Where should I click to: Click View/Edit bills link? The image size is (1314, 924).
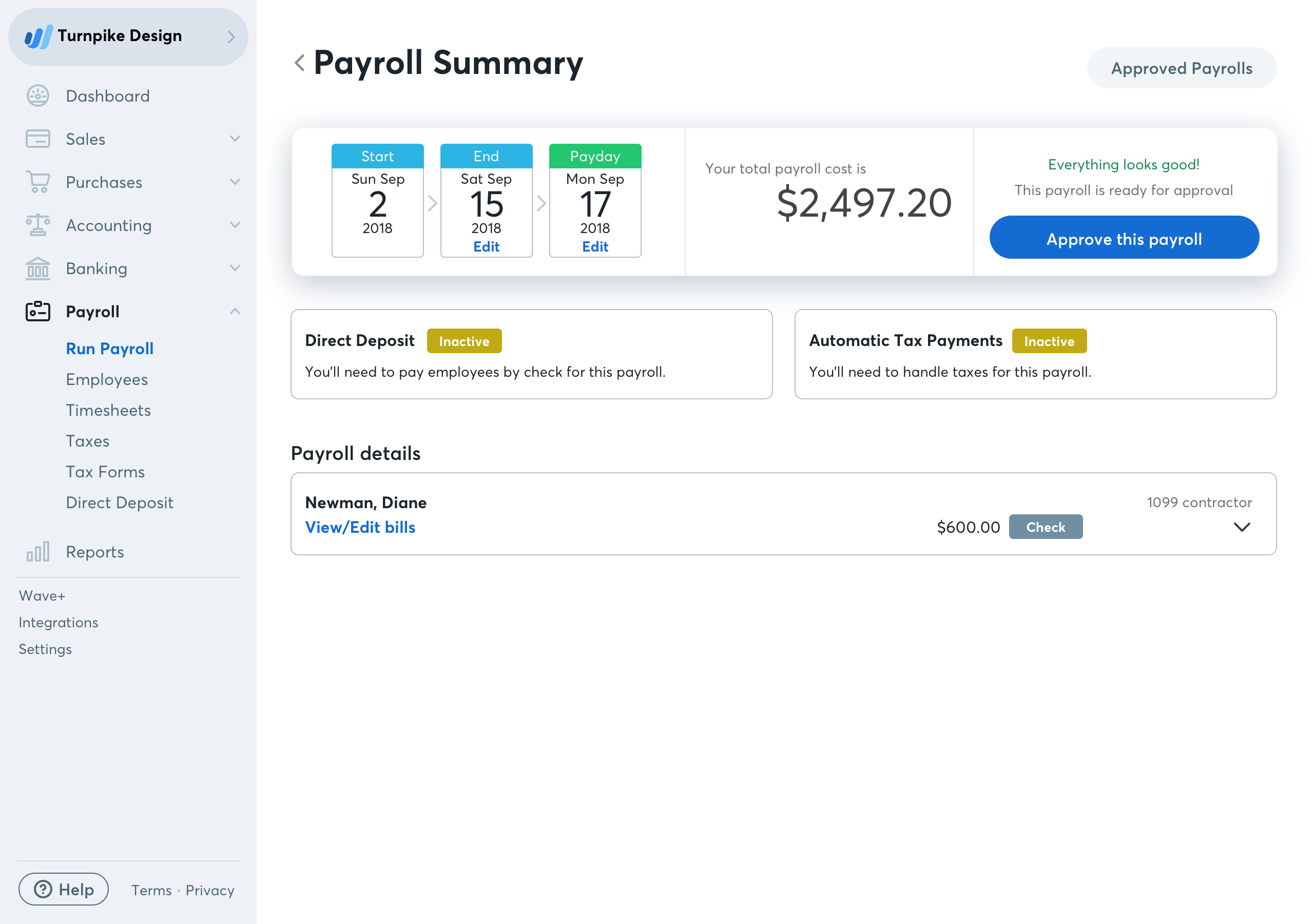point(360,527)
